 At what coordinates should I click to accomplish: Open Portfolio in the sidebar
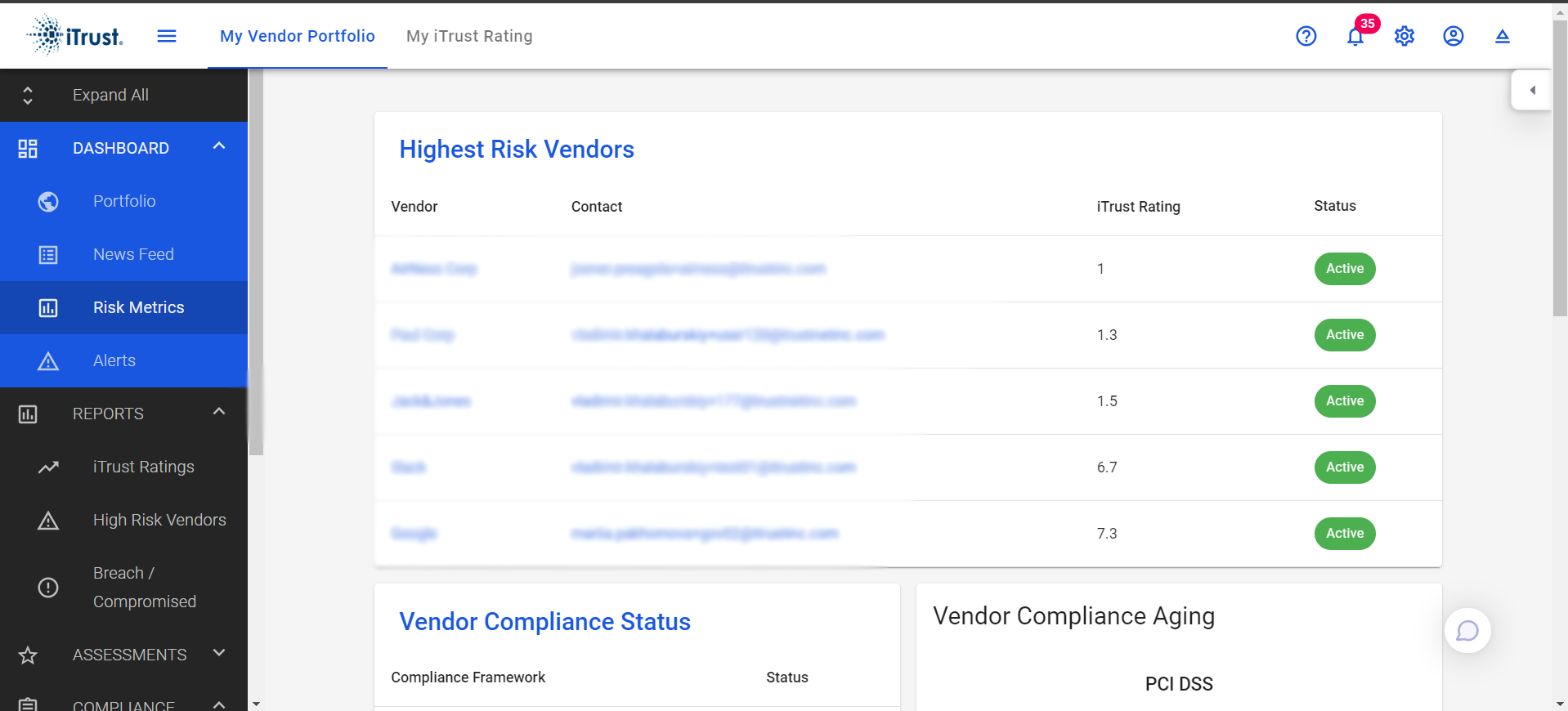124,201
